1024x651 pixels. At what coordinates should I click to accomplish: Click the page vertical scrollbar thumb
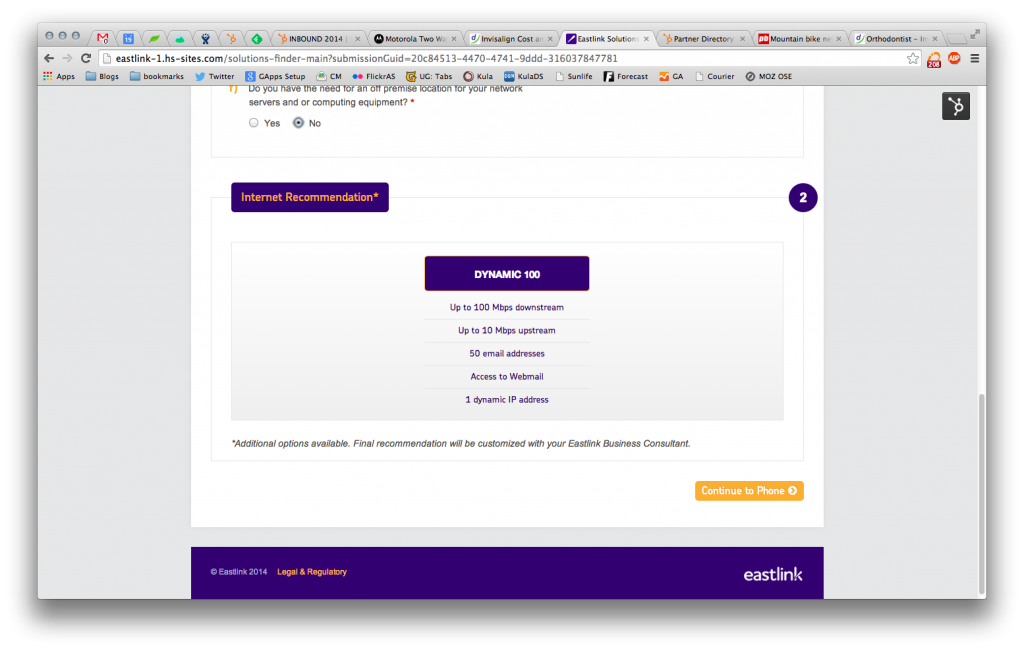[x=981, y=493]
